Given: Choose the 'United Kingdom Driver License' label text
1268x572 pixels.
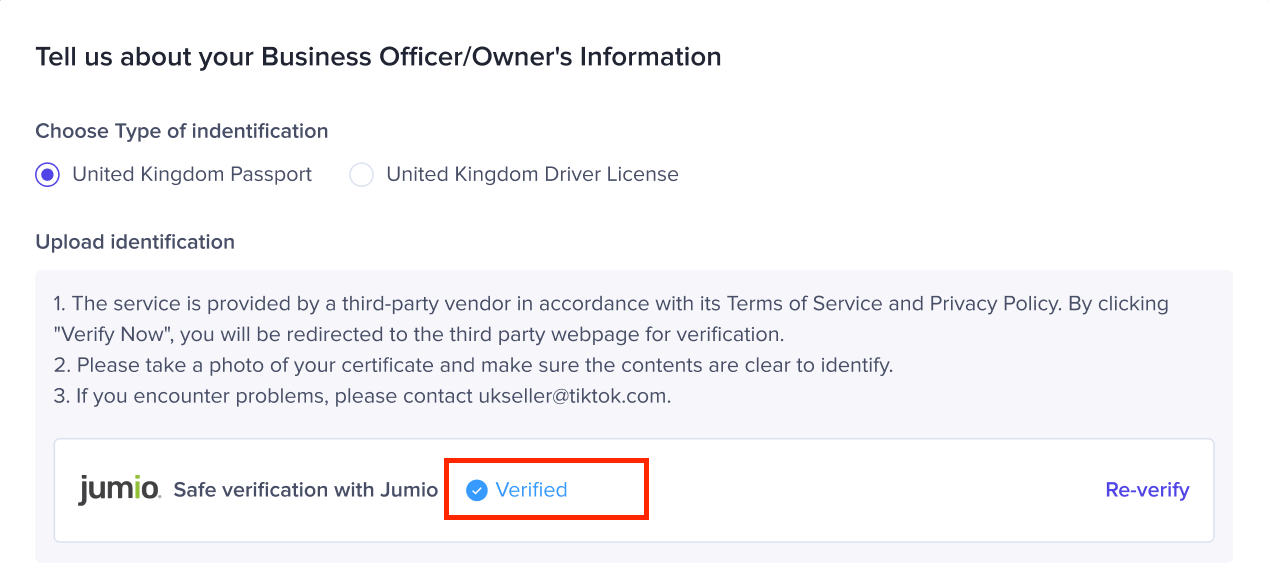Looking at the screenshot, I should click(x=532, y=175).
